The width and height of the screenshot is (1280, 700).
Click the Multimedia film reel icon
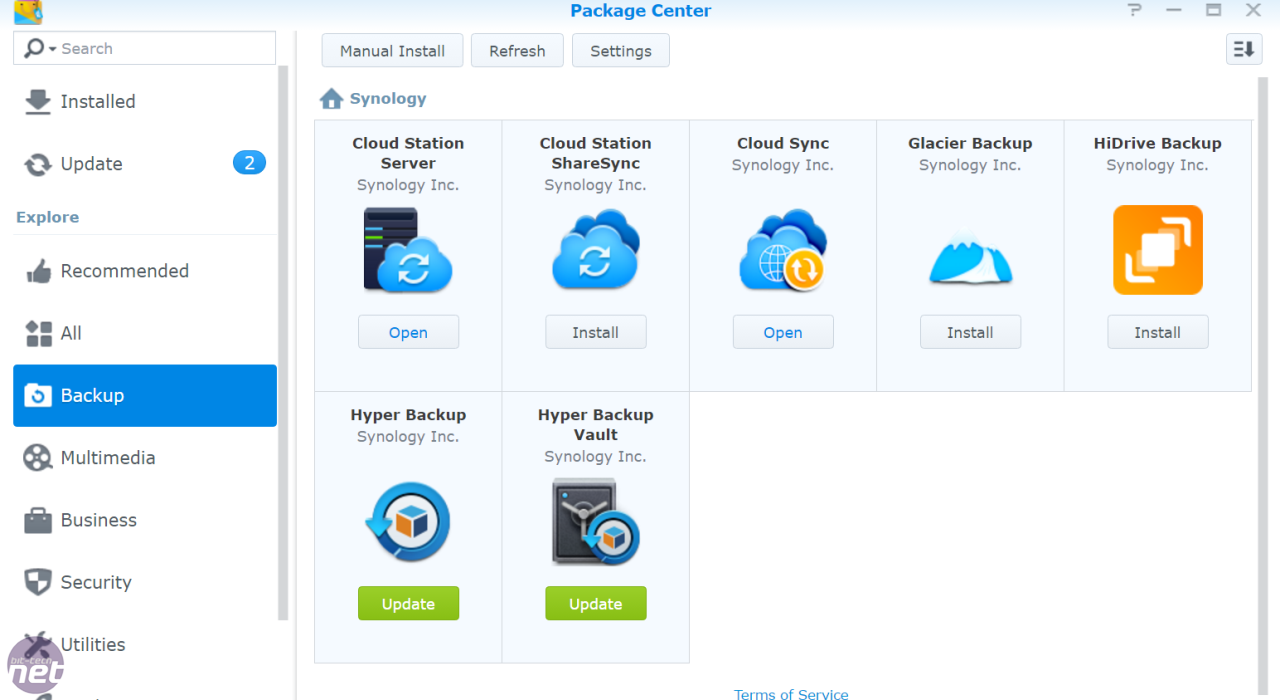[x=38, y=458]
